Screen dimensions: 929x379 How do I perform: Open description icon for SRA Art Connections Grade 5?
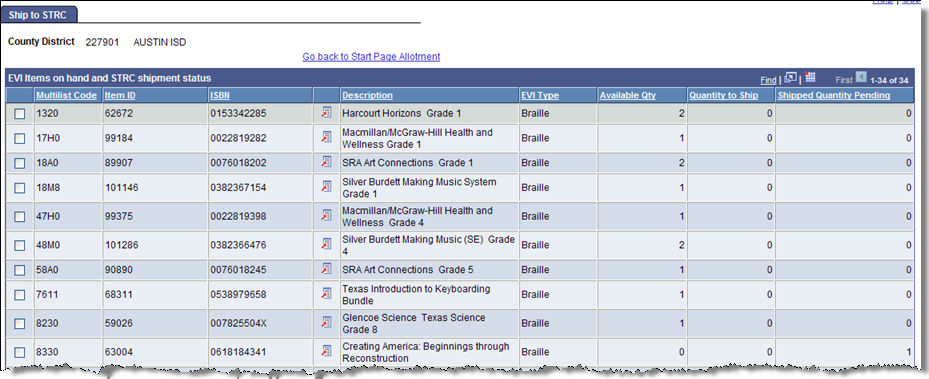click(x=326, y=269)
